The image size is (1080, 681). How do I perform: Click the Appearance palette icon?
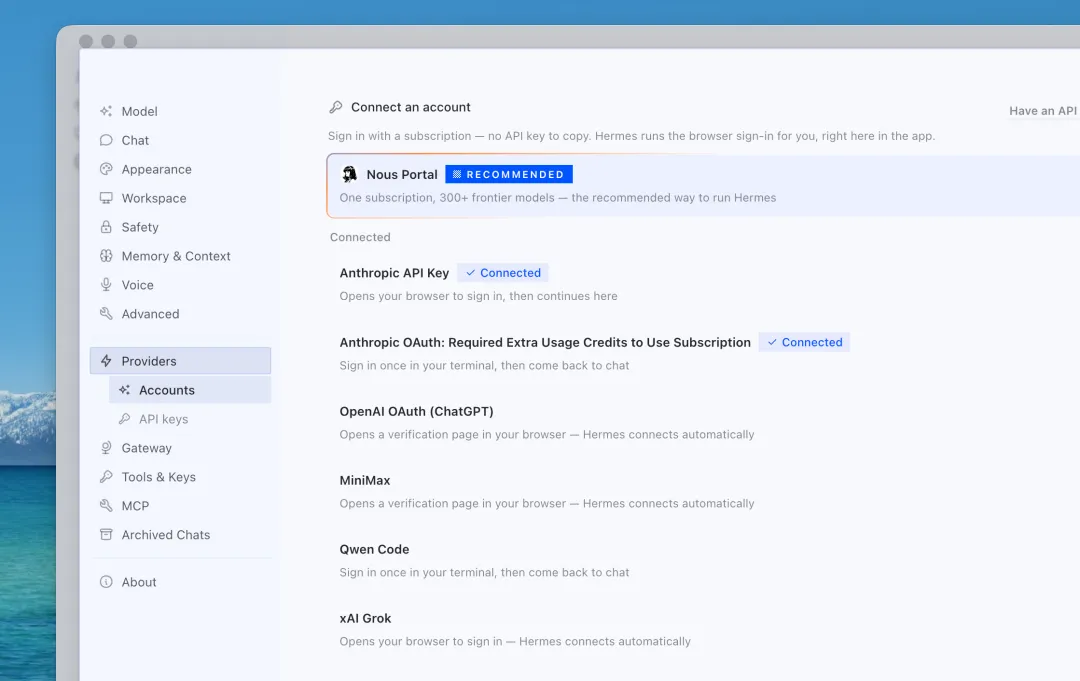click(x=106, y=169)
